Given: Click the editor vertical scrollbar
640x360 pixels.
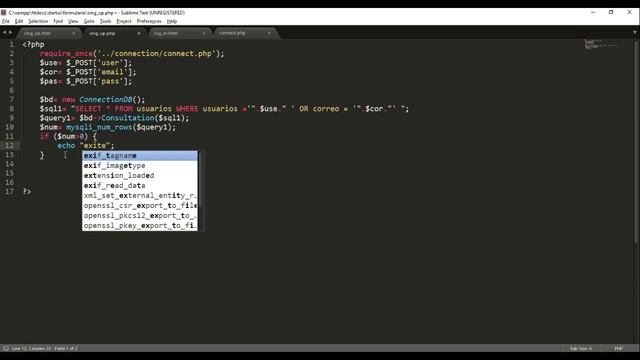Looking at the screenshot, I should (636, 143).
